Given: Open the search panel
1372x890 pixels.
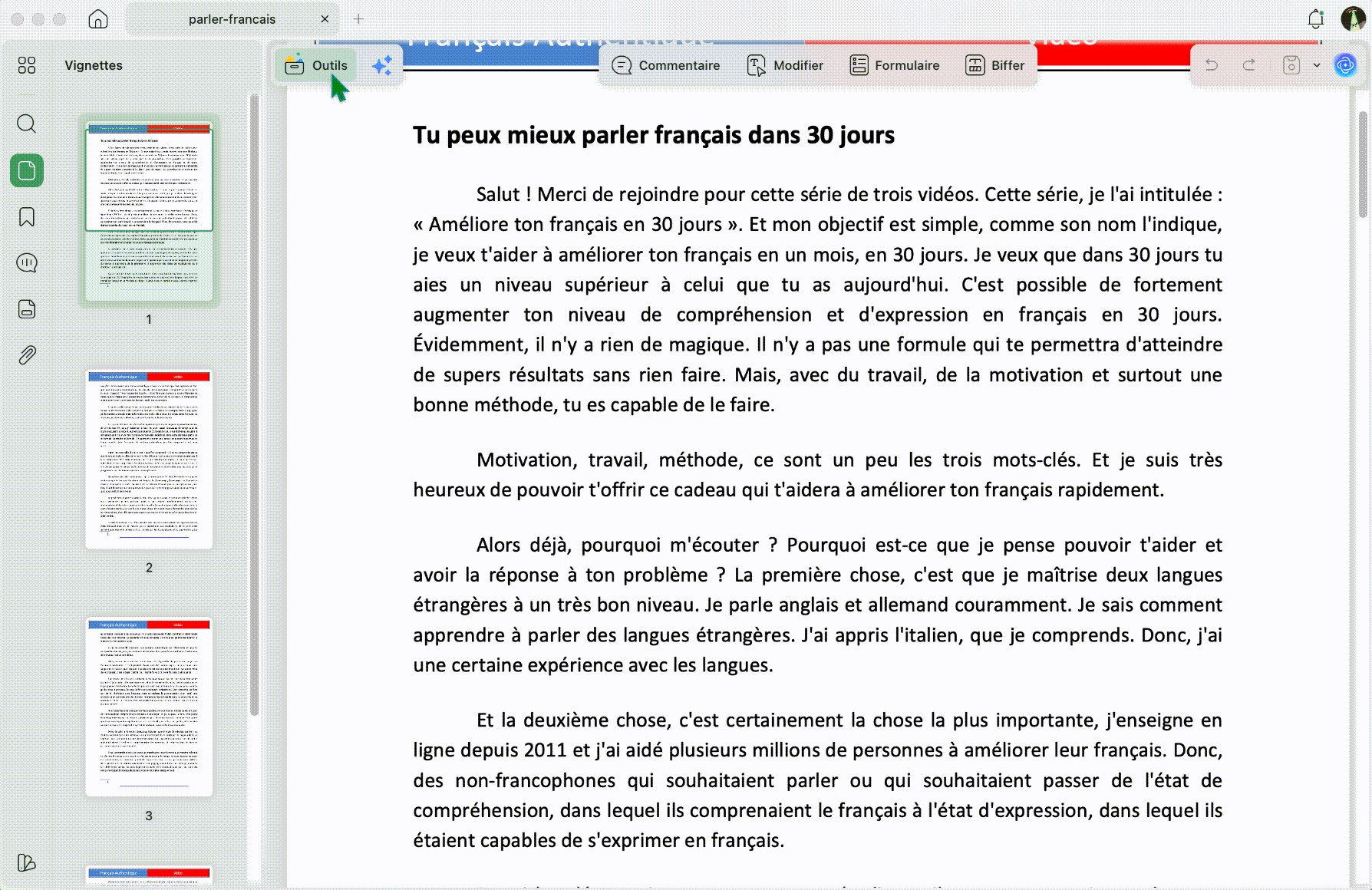Looking at the screenshot, I should tap(27, 124).
